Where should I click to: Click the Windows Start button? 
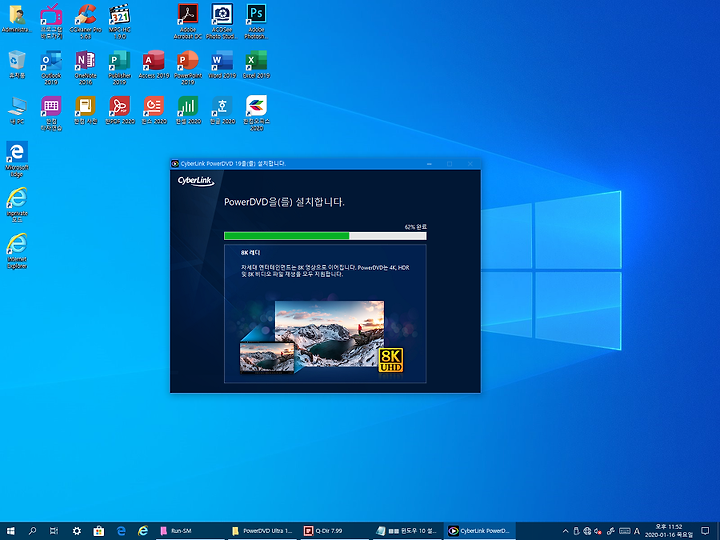coord(10,531)
